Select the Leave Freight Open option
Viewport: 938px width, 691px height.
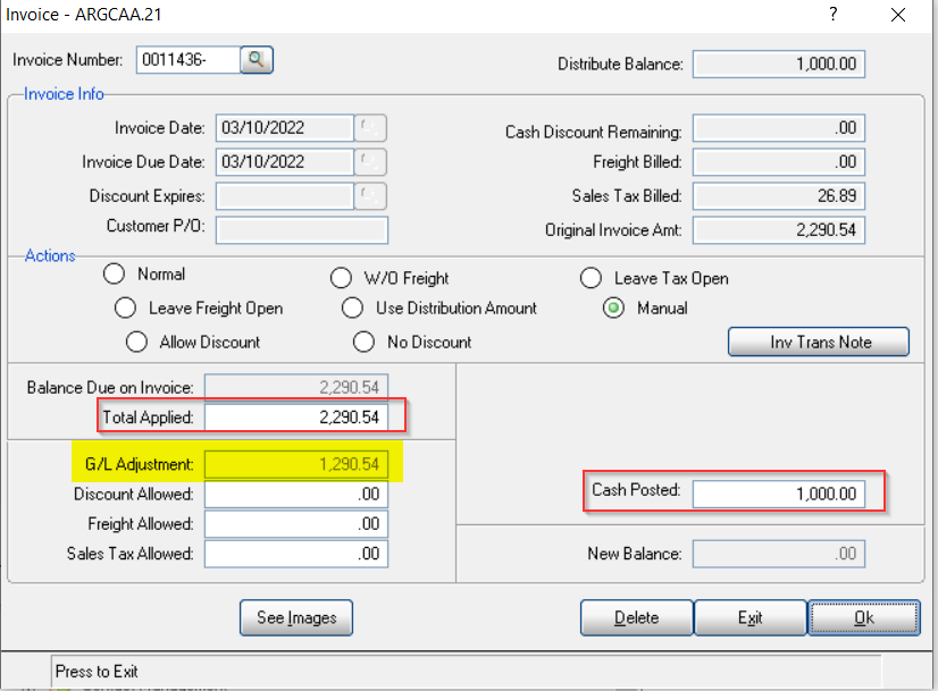pyautogui.click(x=125, y=308)
